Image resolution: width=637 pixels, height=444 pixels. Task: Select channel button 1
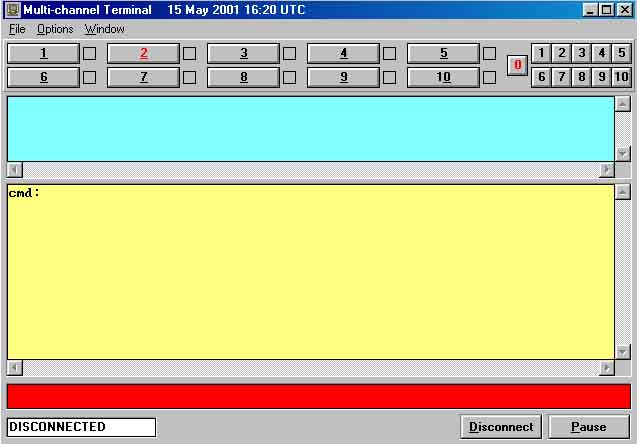pos(43,53)
